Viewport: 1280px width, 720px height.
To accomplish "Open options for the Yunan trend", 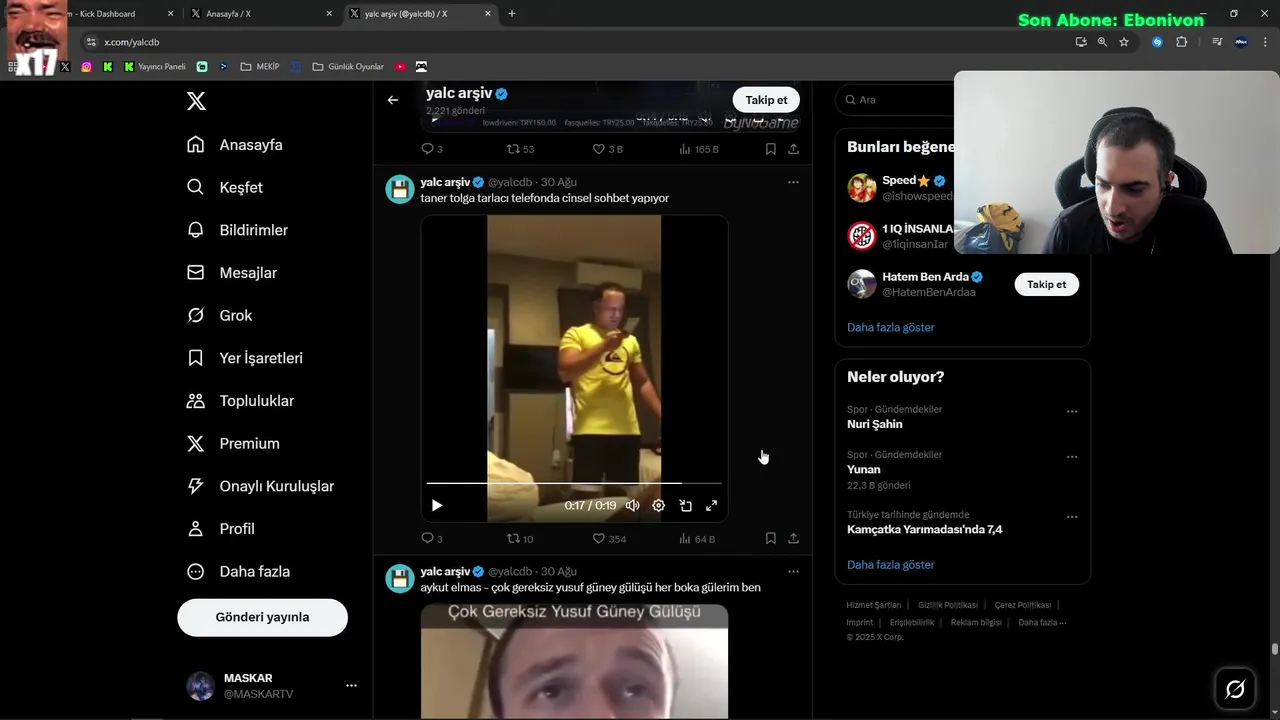I will pyautogui.click(x=1072, y=457).
